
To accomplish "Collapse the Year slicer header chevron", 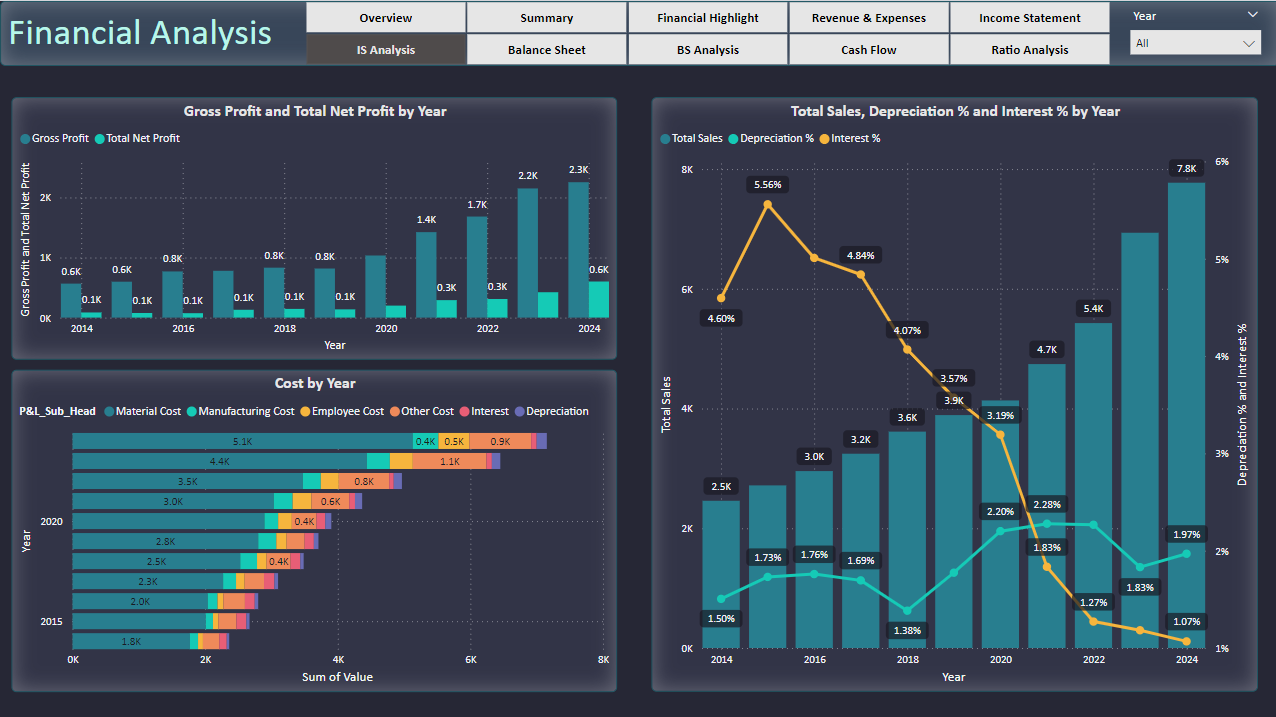I will tap(1253, 15).
